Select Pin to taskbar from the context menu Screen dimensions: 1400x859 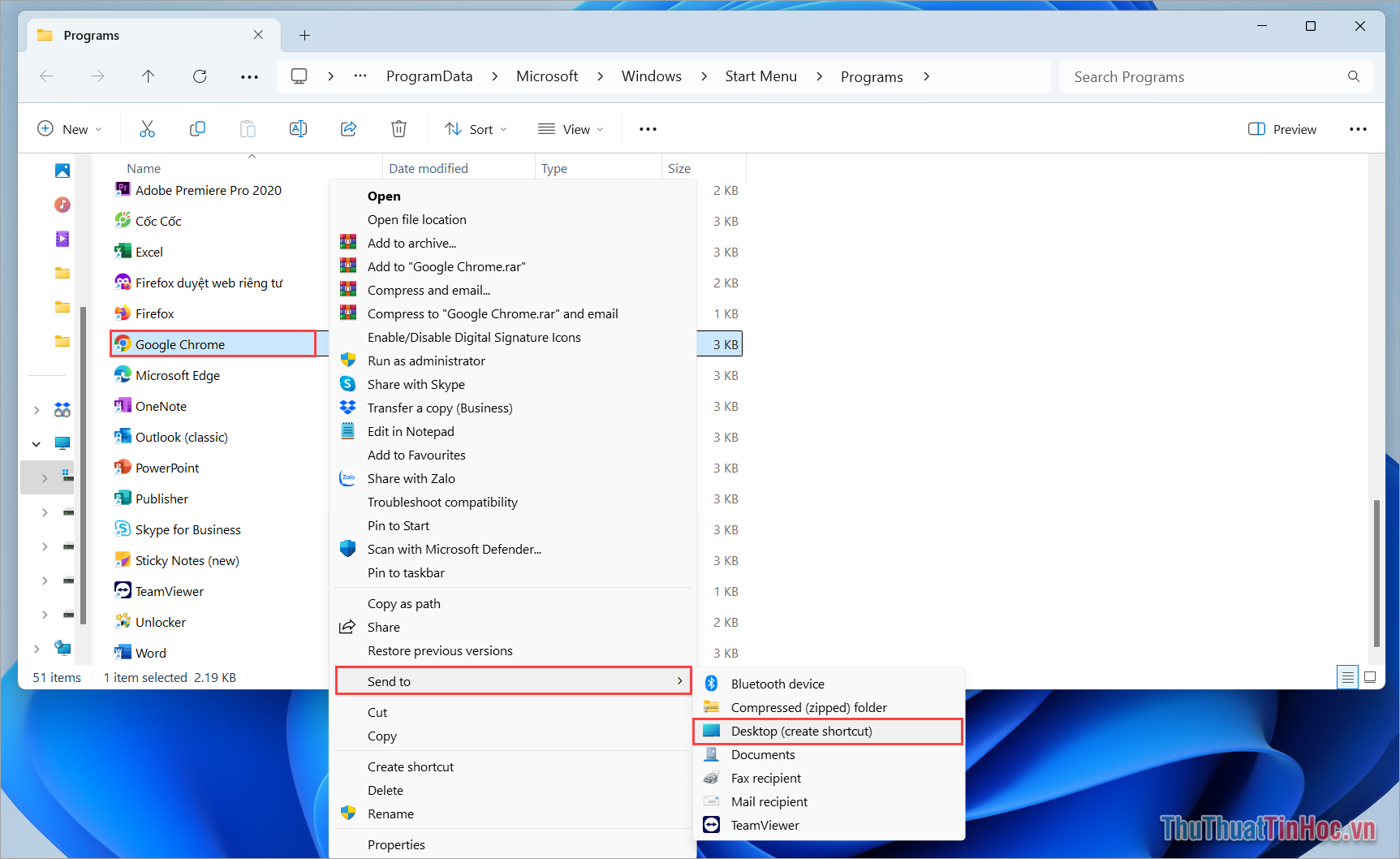point(406,572)
